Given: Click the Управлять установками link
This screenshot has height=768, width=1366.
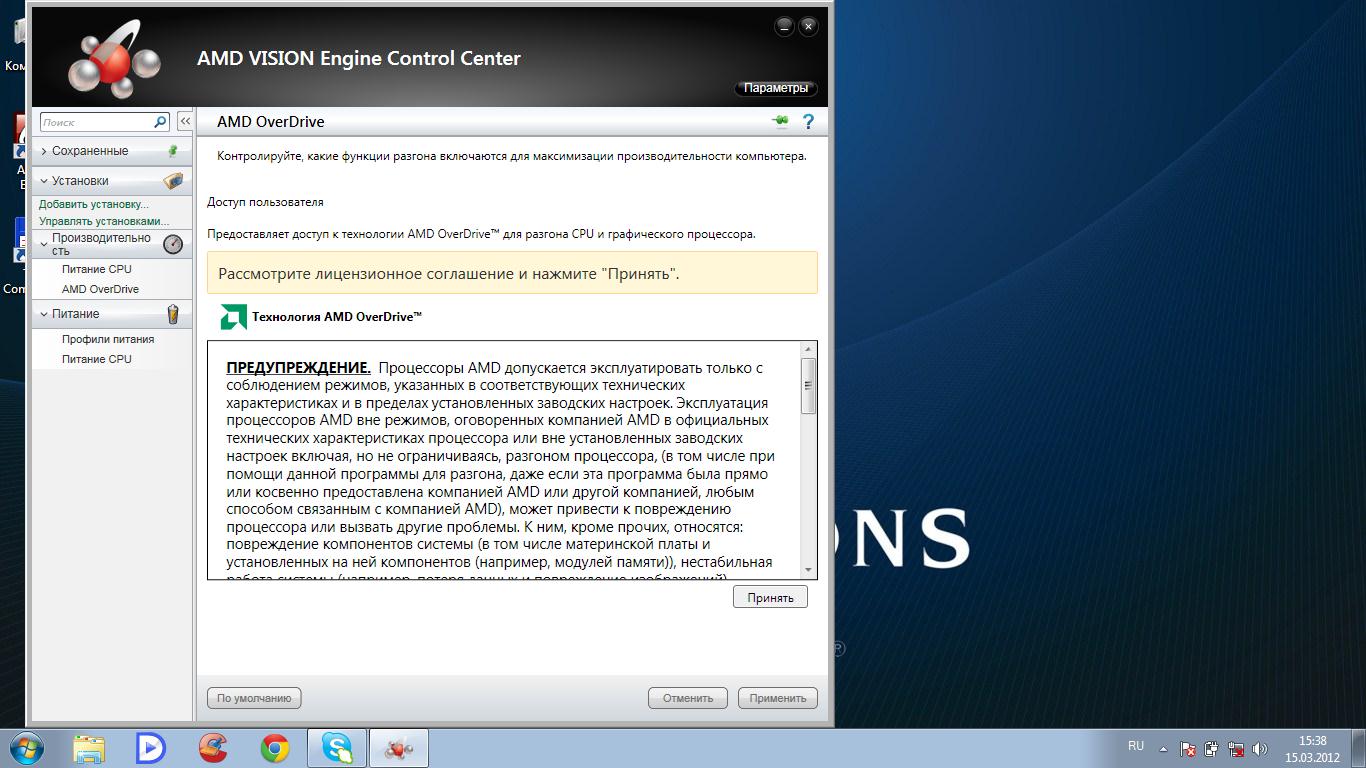Looking at the screenshot, I should (x=104, y=221).
